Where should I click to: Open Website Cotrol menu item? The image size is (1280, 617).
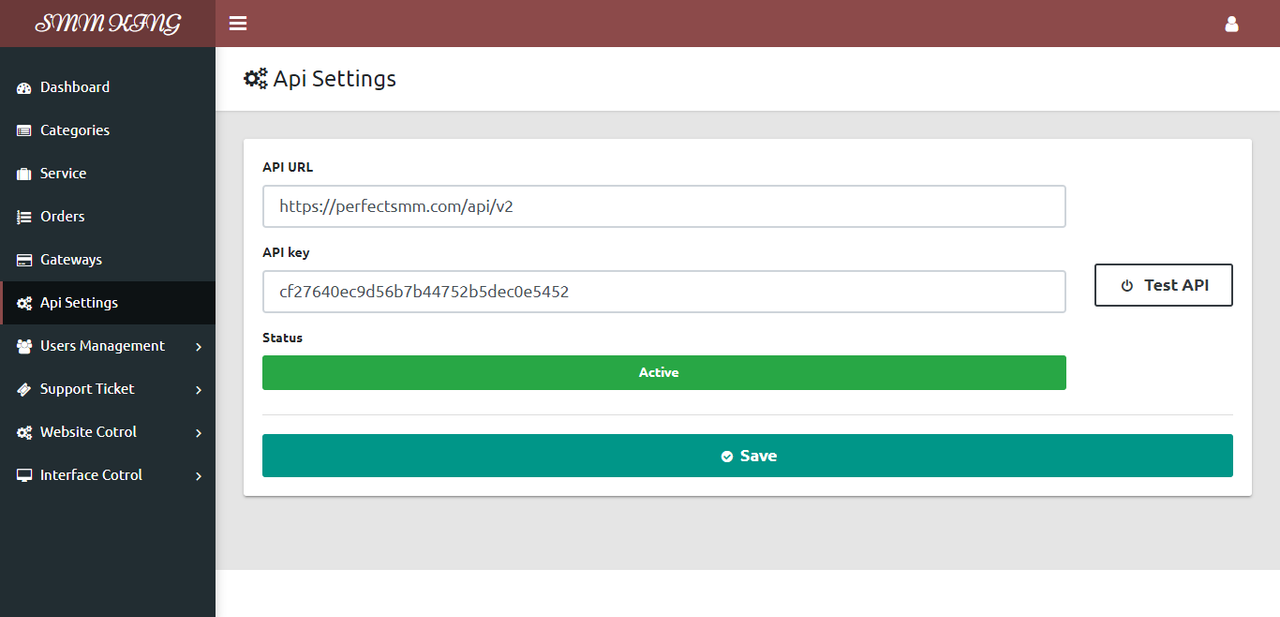(x=107, y=431)
